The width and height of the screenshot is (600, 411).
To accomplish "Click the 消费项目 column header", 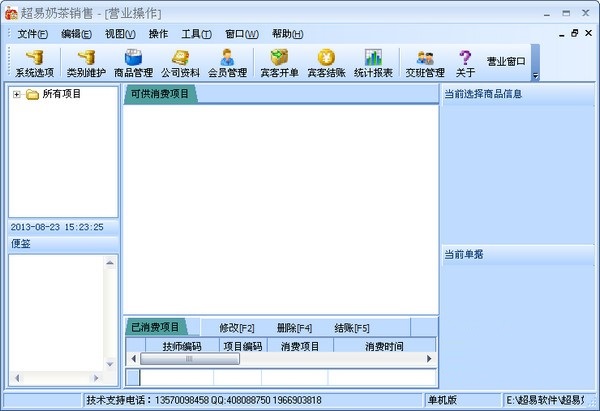I will click(300, 346).
